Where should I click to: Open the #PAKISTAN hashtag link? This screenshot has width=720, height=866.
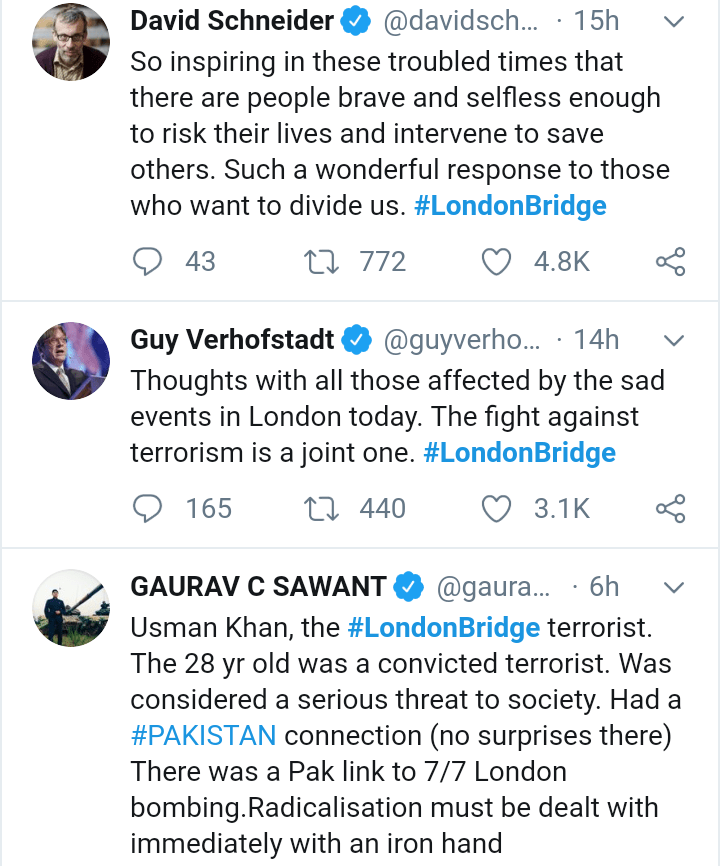pyautogui.click(x=203, y=736)
